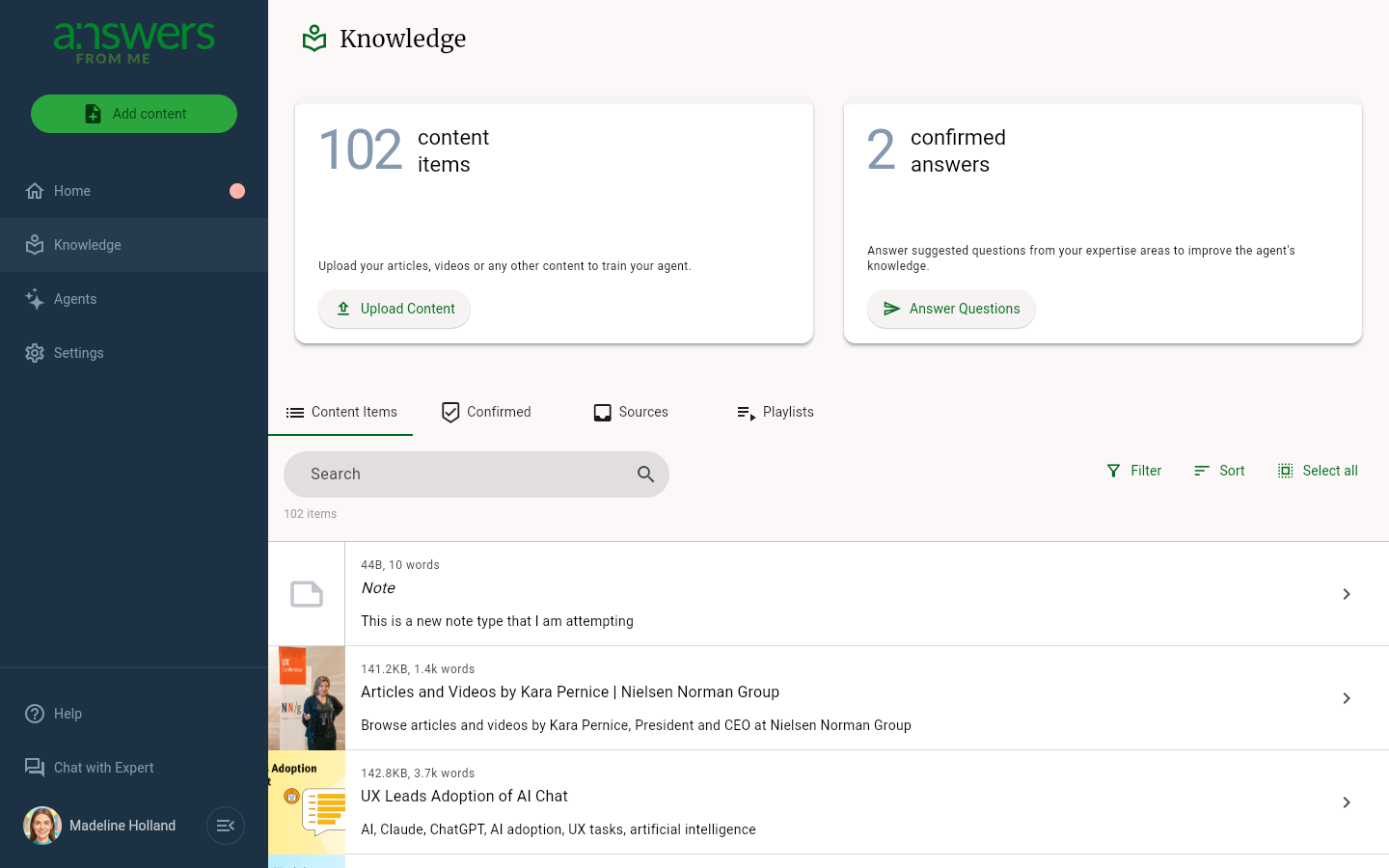The height and width of the screenshot is (868, 1389).
Task: Start Chat with Expert
Action: tap(134, 768)
